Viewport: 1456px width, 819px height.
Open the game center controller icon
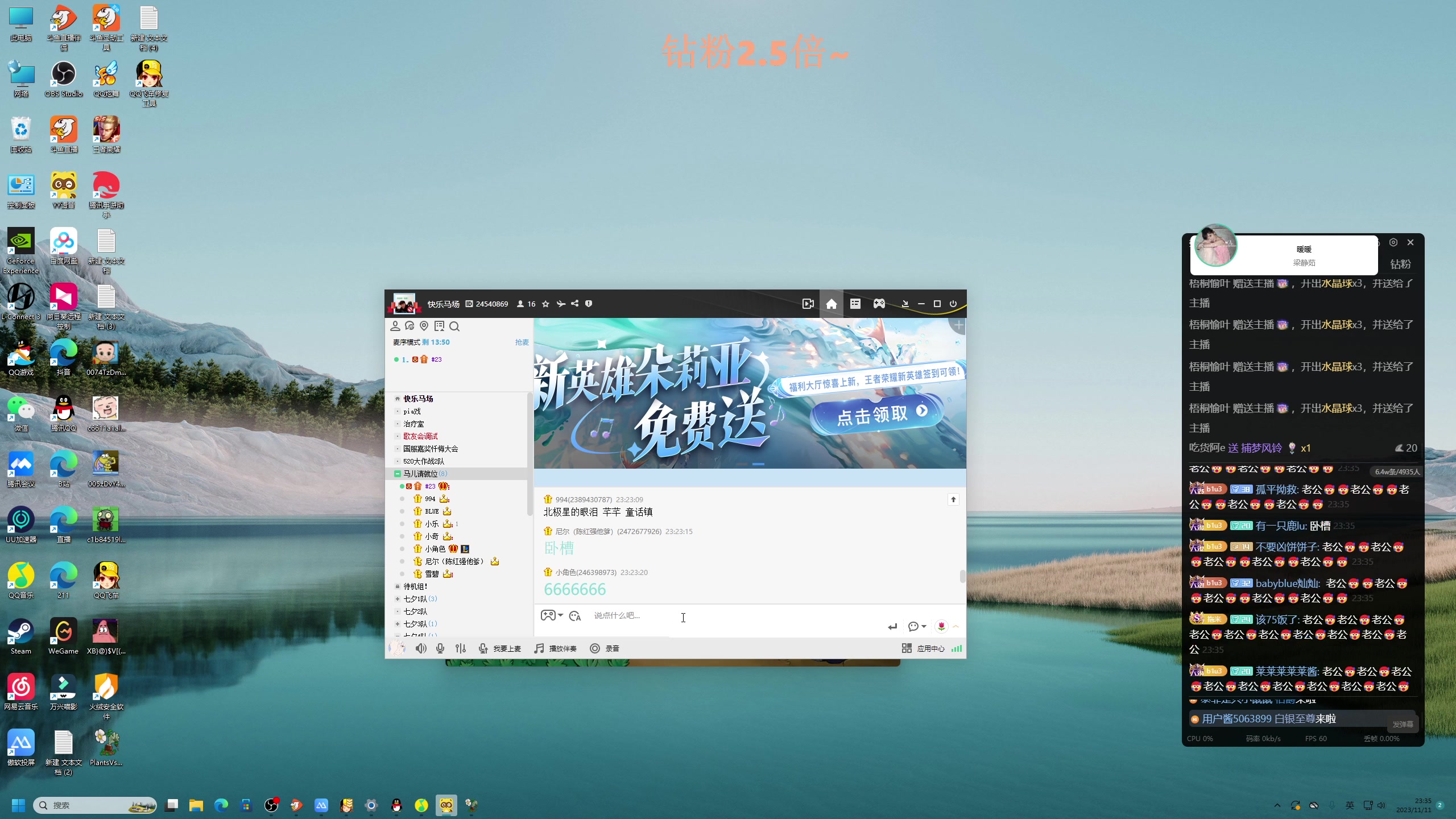[x=878, y=304]
